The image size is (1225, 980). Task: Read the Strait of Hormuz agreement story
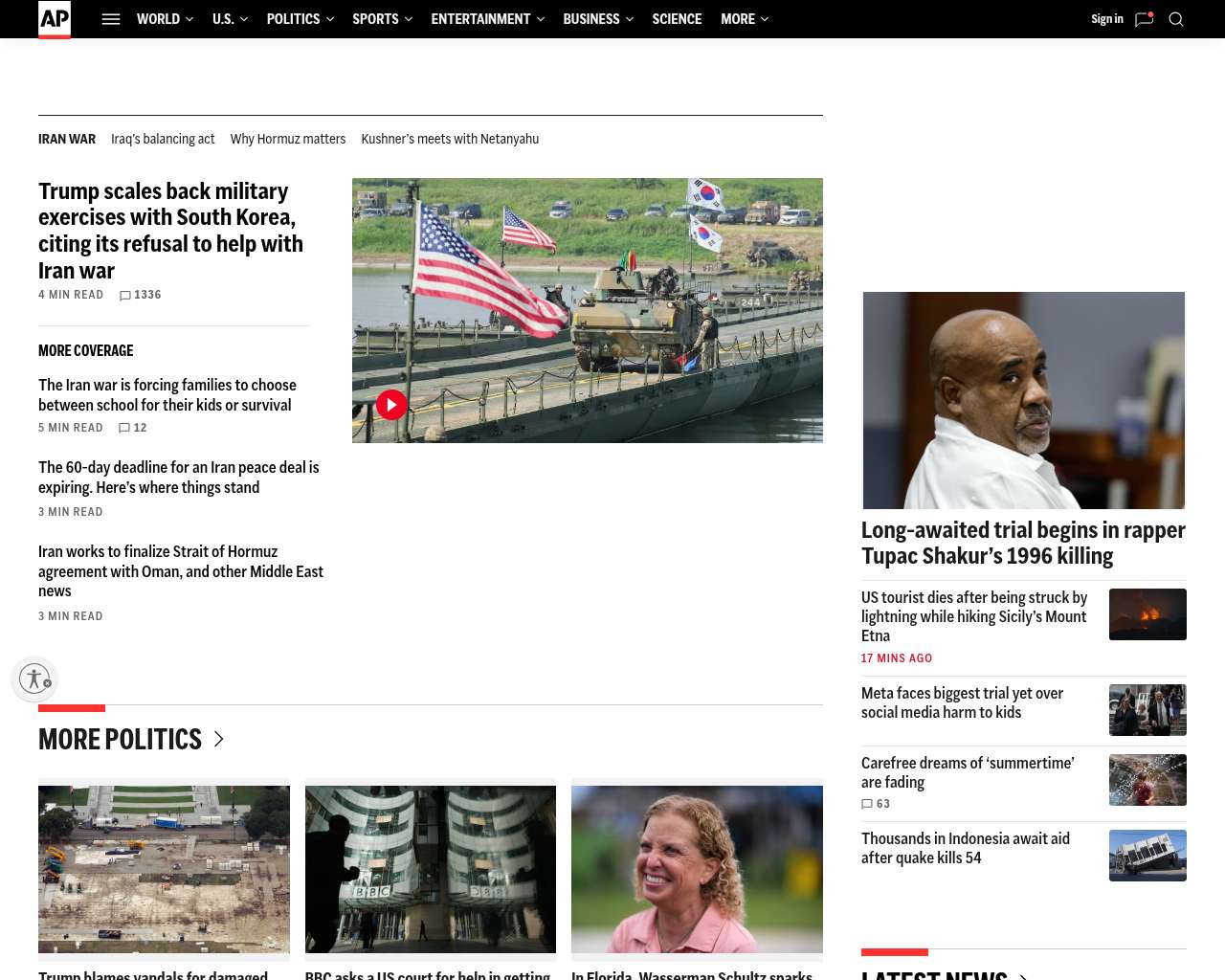pyautogui.click(x=181, y=571)
